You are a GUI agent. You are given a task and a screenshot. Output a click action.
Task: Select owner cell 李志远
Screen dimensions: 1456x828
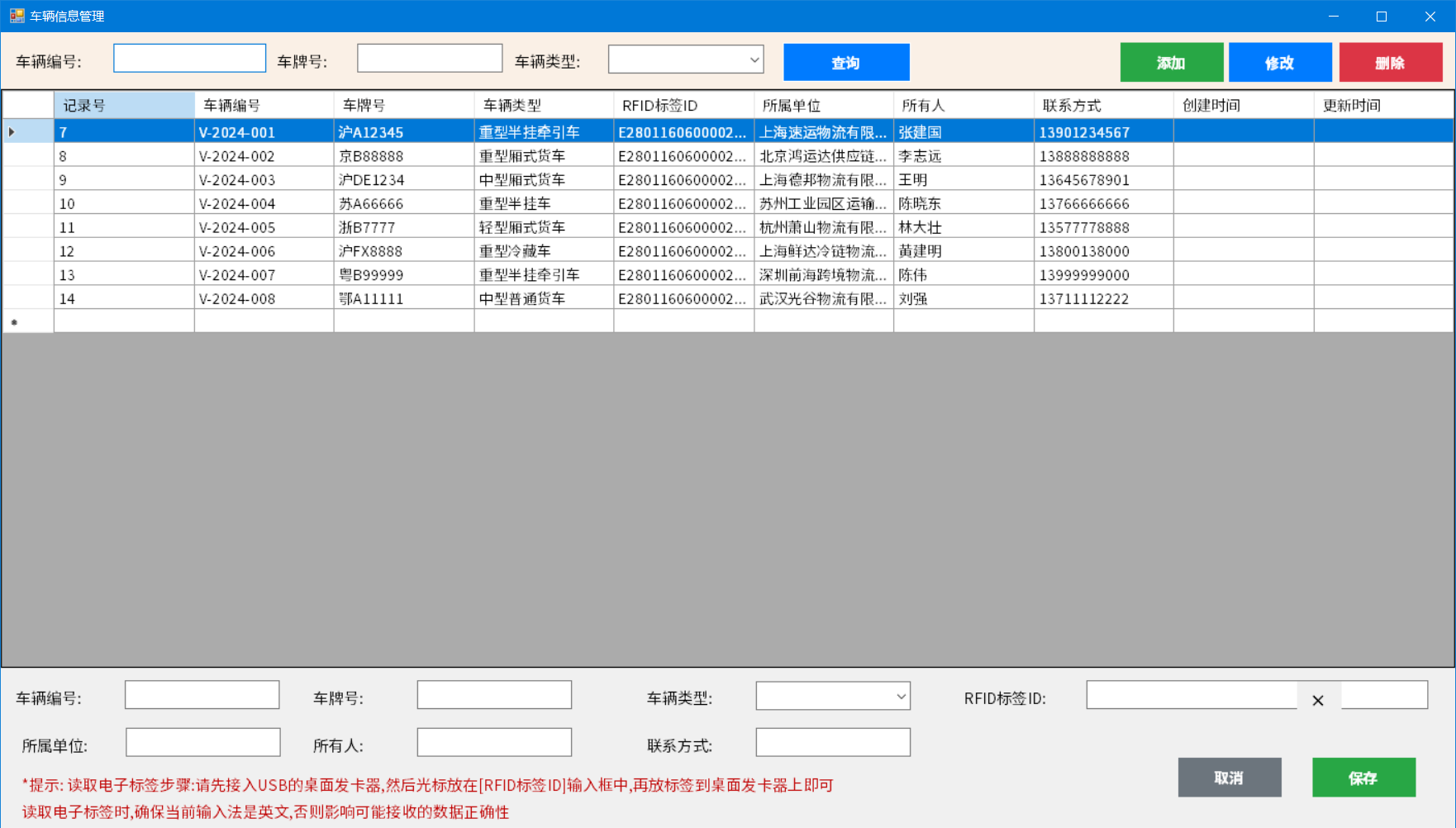point(964,156)
